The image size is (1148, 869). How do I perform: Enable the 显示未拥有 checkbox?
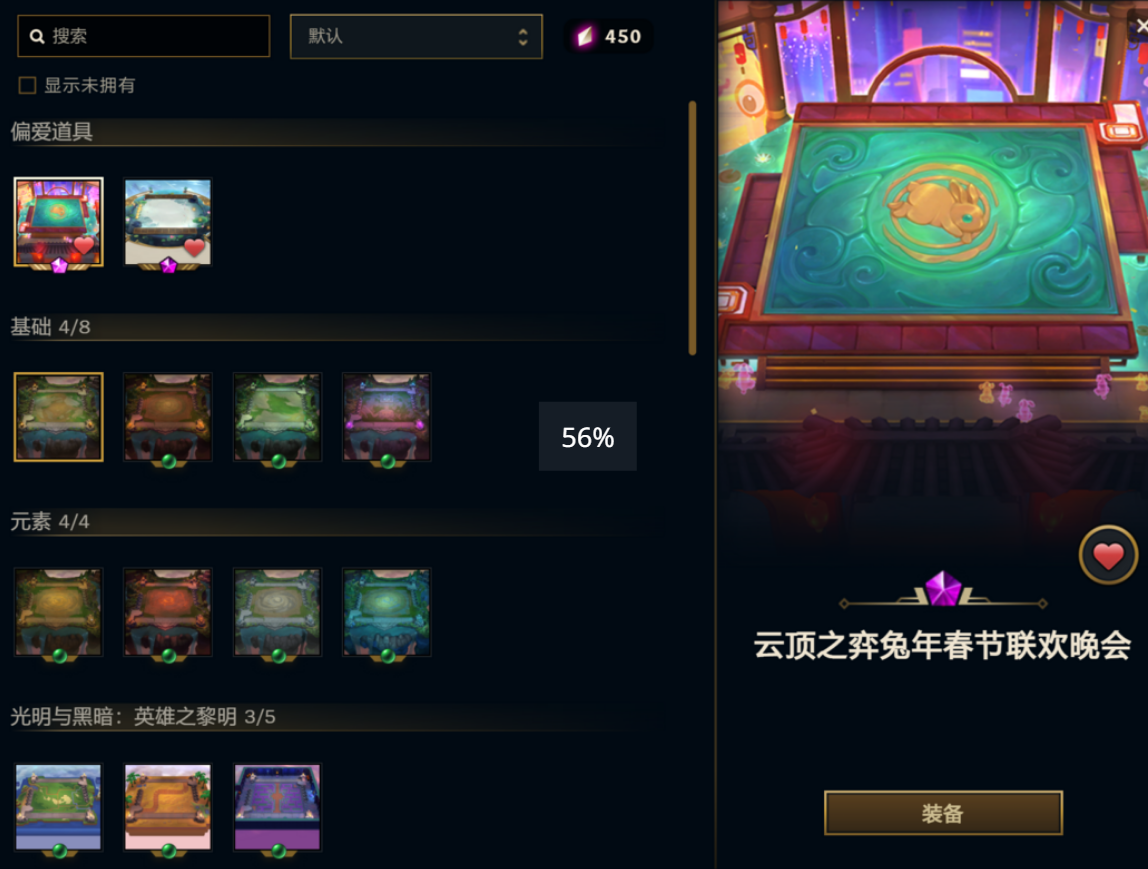click(x=27, y=86)
